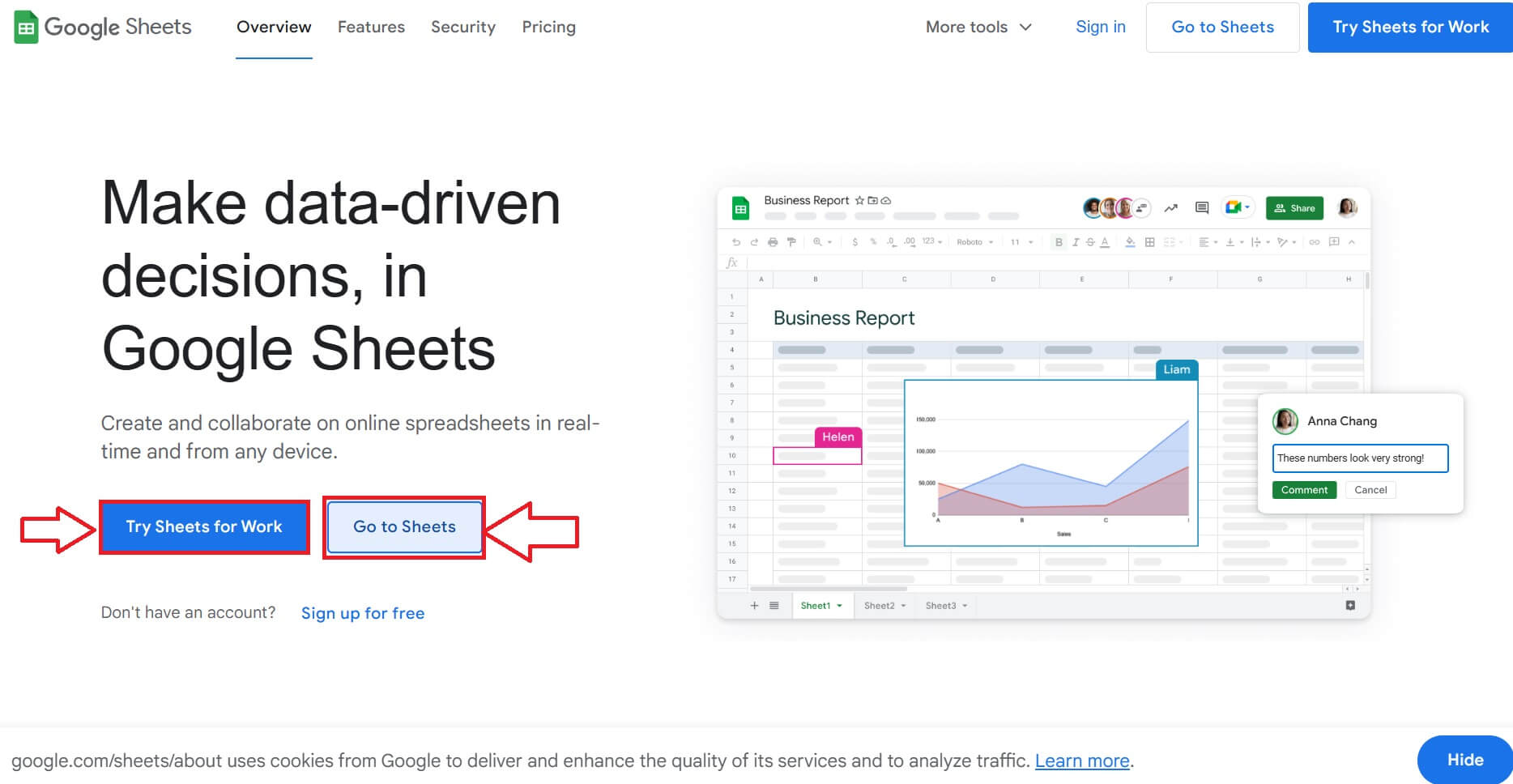Star the Business Report document
The image size is (1513, 784).
pyautogui.click(x=859, y=200)
